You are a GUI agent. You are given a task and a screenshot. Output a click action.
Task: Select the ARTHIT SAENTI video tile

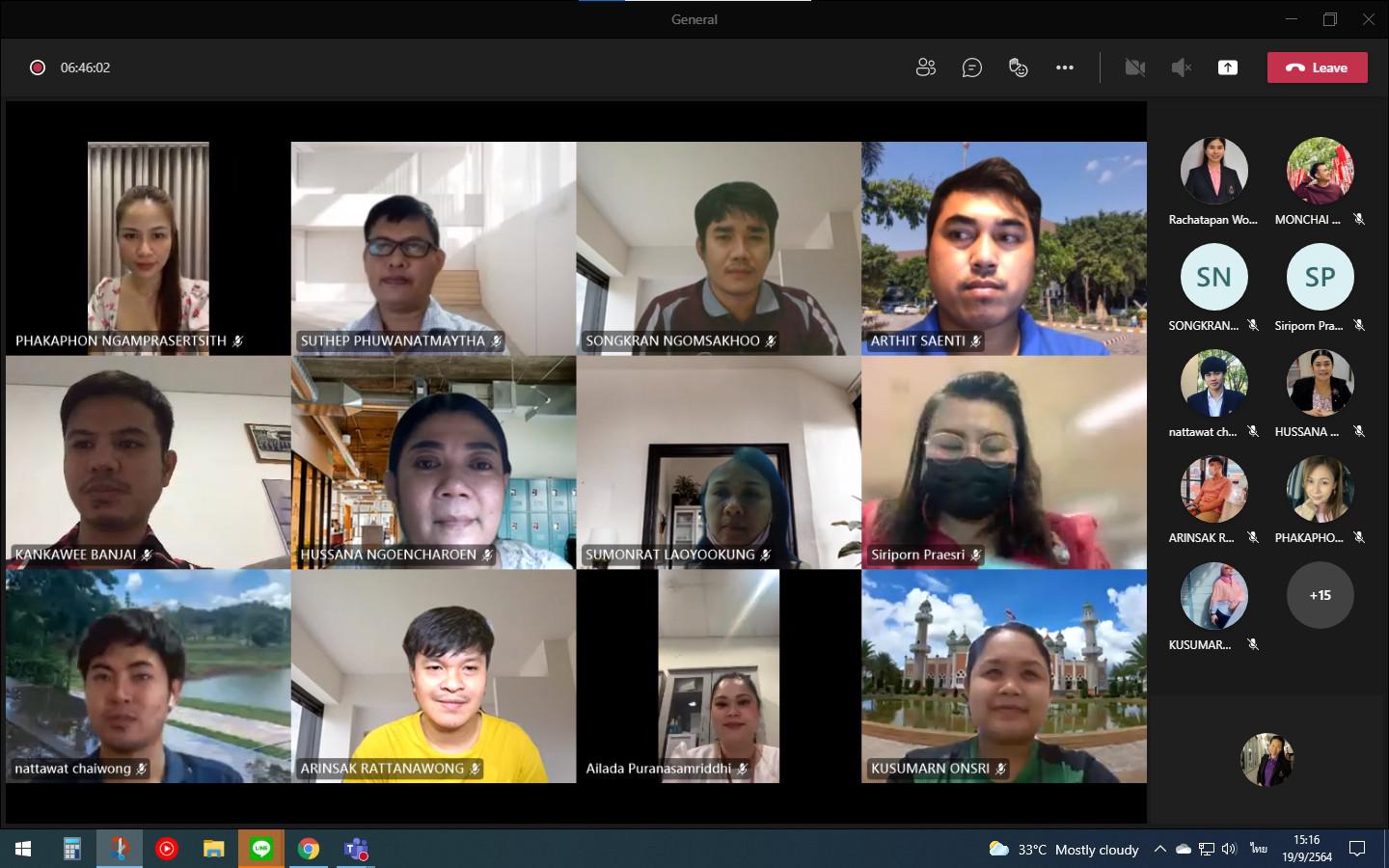pyautogui.click(x=1004, y=249)
